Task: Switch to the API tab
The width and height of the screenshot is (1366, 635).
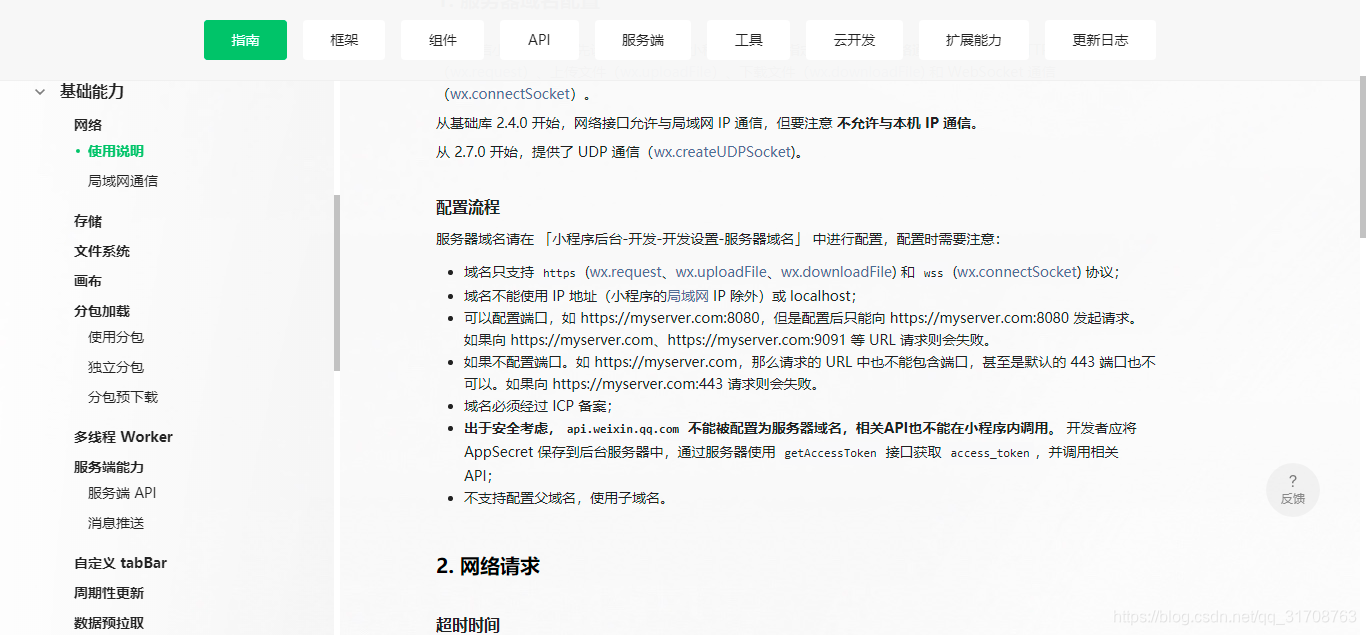Action: 539,39
